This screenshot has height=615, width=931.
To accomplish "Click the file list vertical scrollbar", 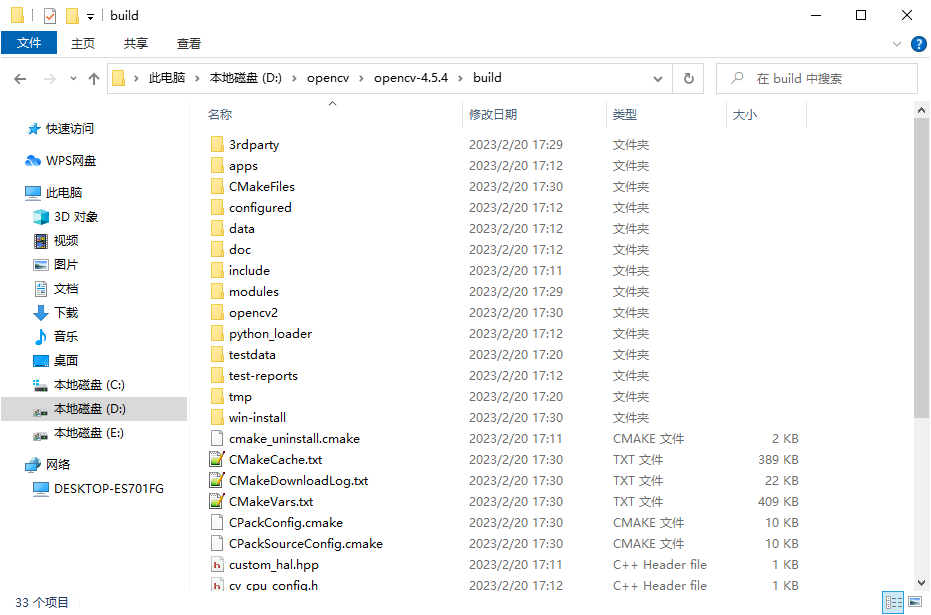I will (x=921, y=268).
